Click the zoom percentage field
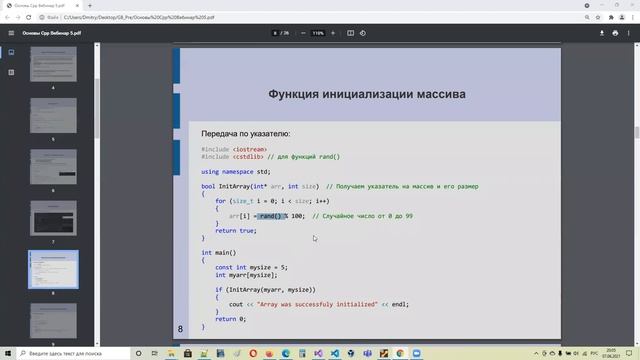 318,33
